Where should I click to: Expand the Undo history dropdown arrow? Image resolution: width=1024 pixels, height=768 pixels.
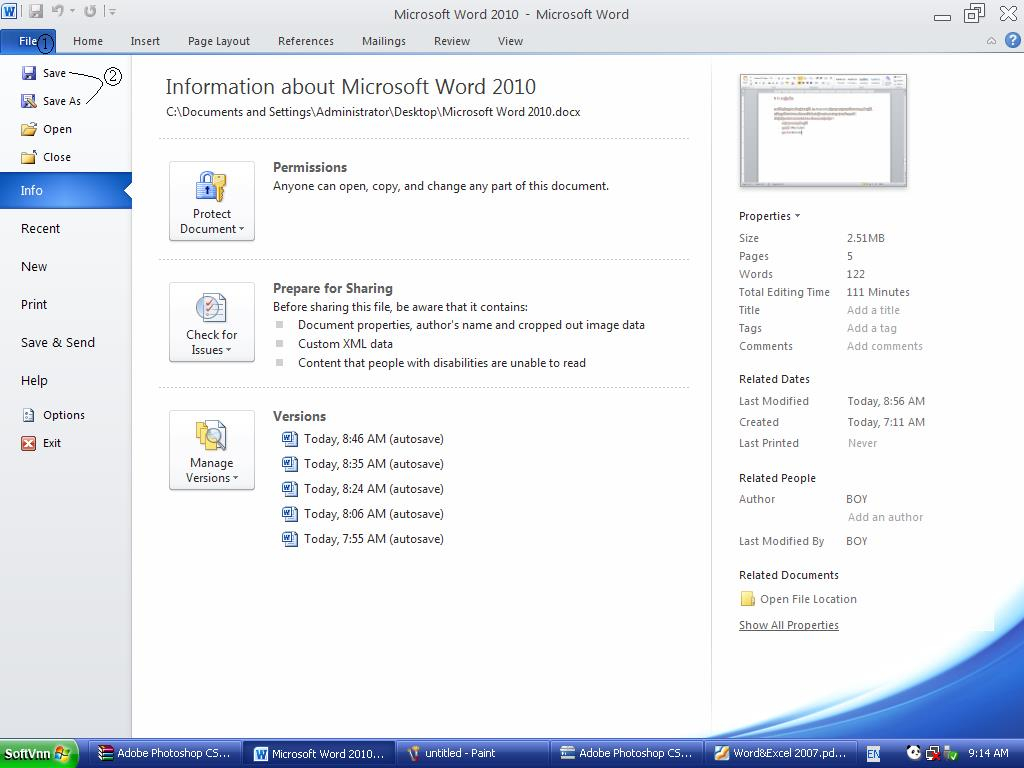click(x=72, y=11)
